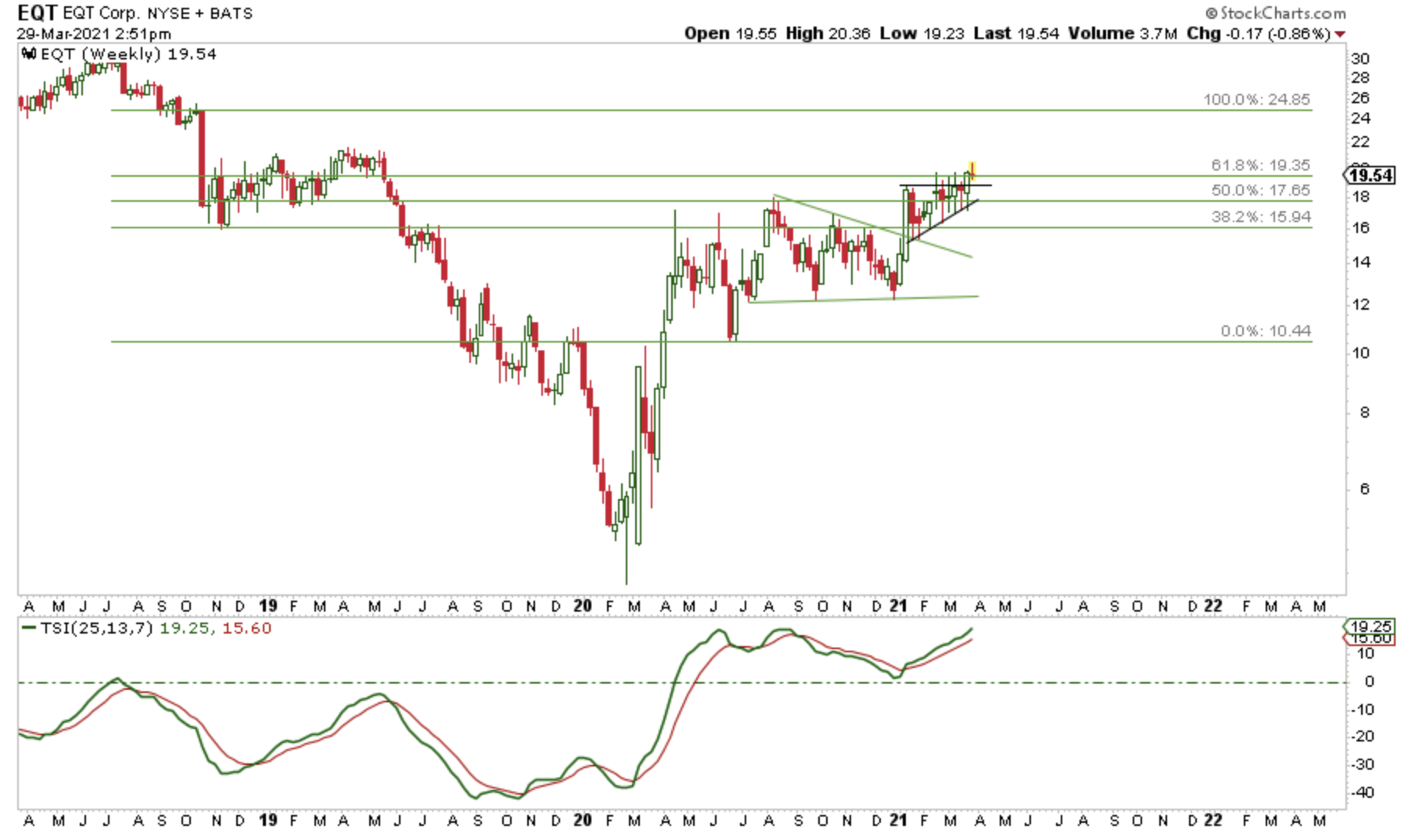Click year label 20 under the TSI panel
Image resolution: width=1419 pixels, height=840 pixels.
pos(583,820)
